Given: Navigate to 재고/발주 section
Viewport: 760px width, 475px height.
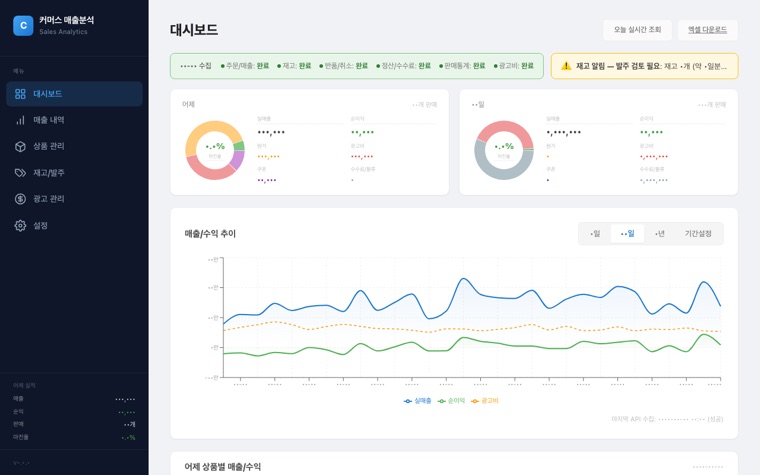Looking at the screenshot, I should [74, 173].
